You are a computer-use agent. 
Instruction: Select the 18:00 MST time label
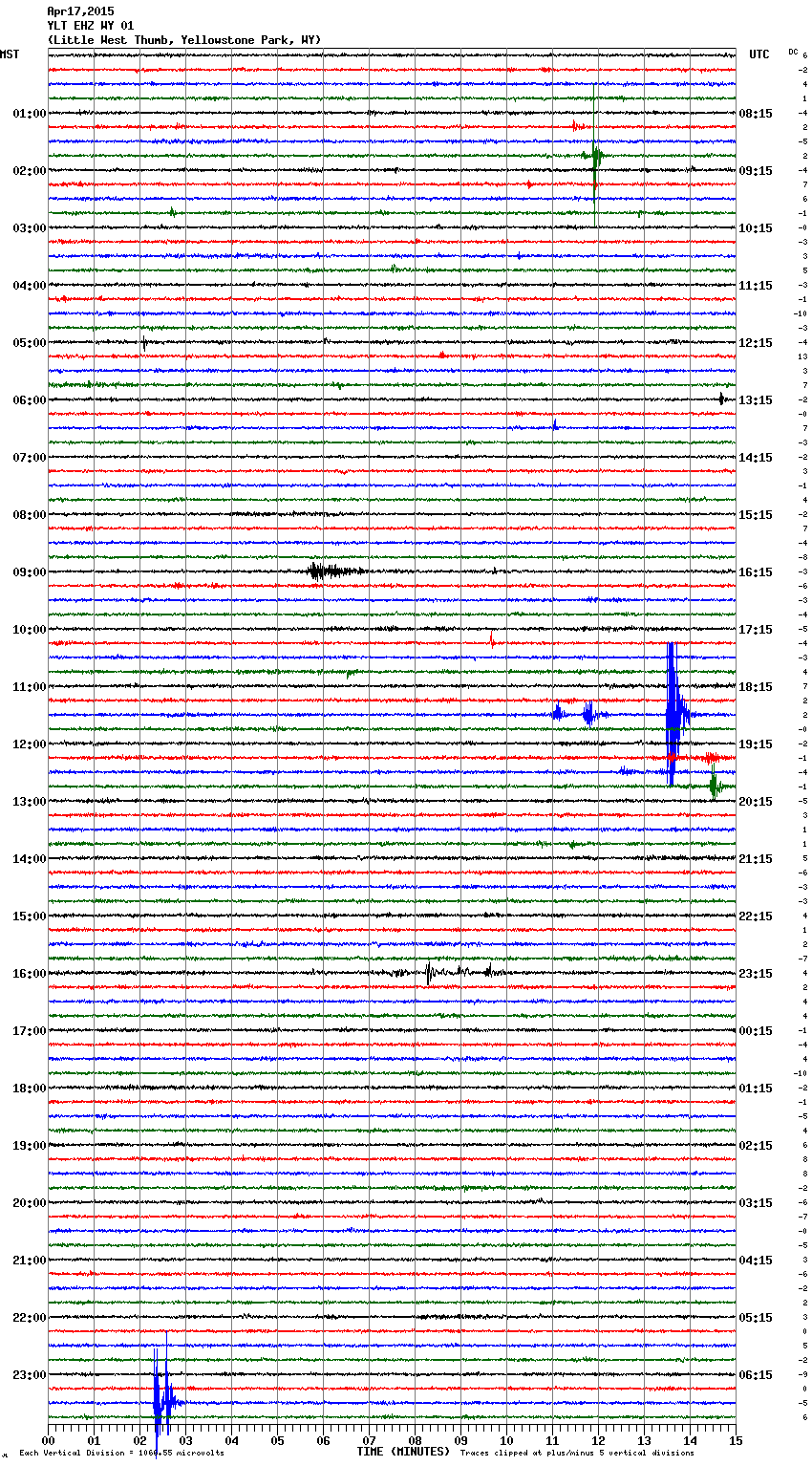pos(30,1089)
